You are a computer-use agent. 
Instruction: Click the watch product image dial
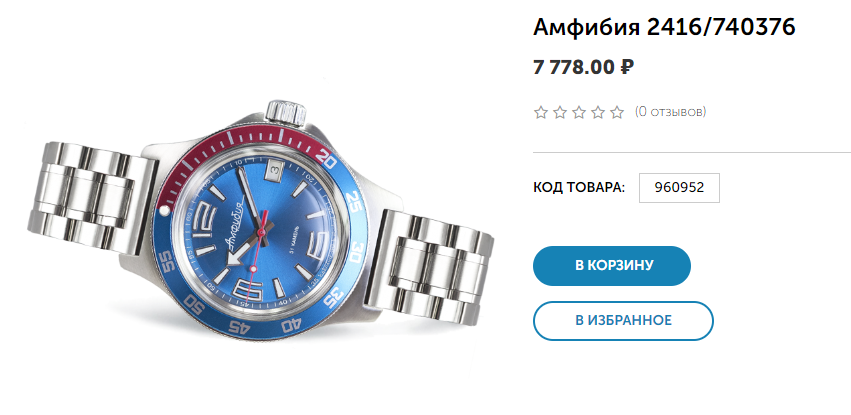pos(263,231)
